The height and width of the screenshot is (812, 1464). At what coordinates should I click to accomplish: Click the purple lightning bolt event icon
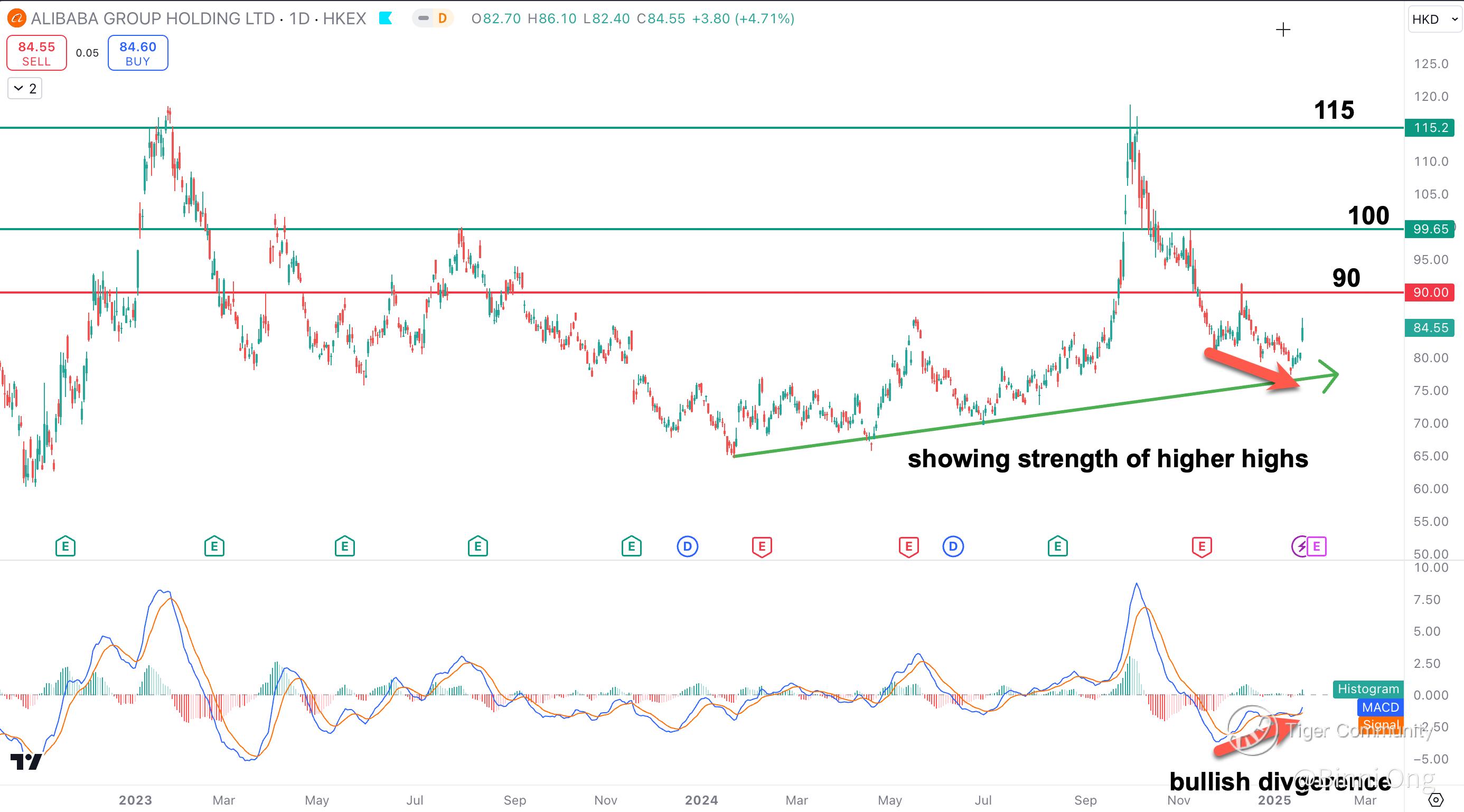tap(1300, 546)
